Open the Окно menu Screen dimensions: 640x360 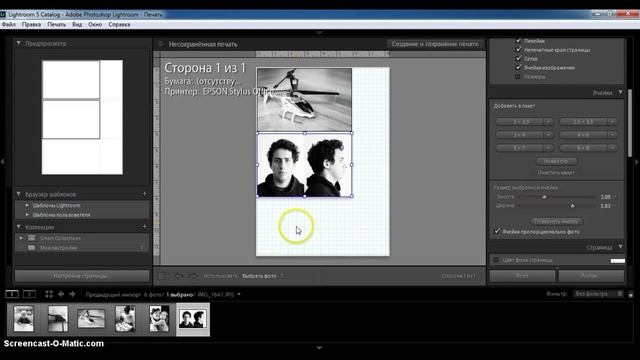(95, 24)
